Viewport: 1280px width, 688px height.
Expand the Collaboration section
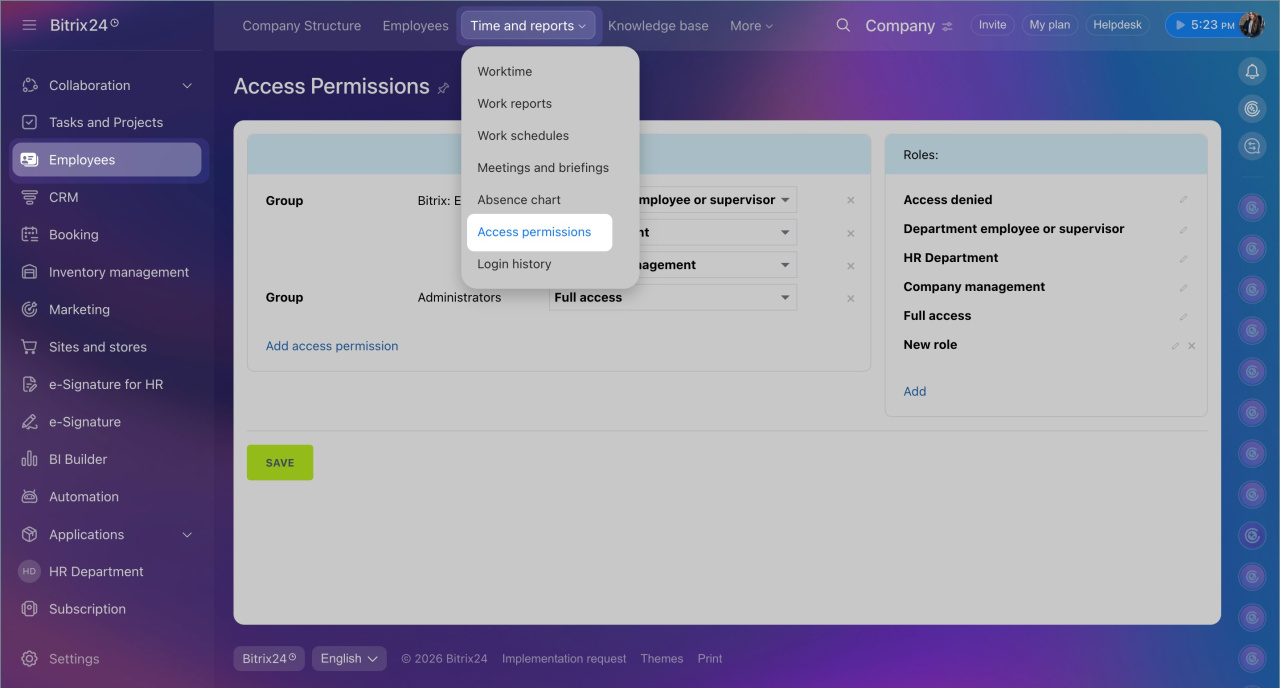click(x=187, y=86)
